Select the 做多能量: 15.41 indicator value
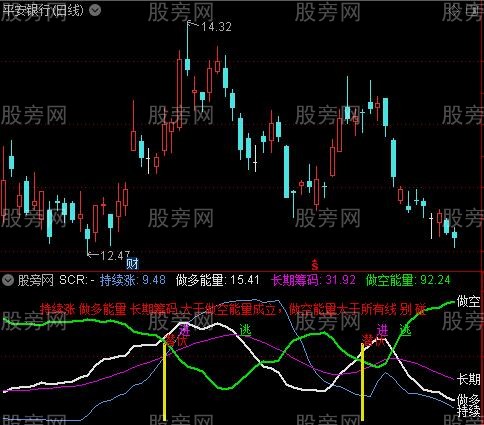 point(217,280)
